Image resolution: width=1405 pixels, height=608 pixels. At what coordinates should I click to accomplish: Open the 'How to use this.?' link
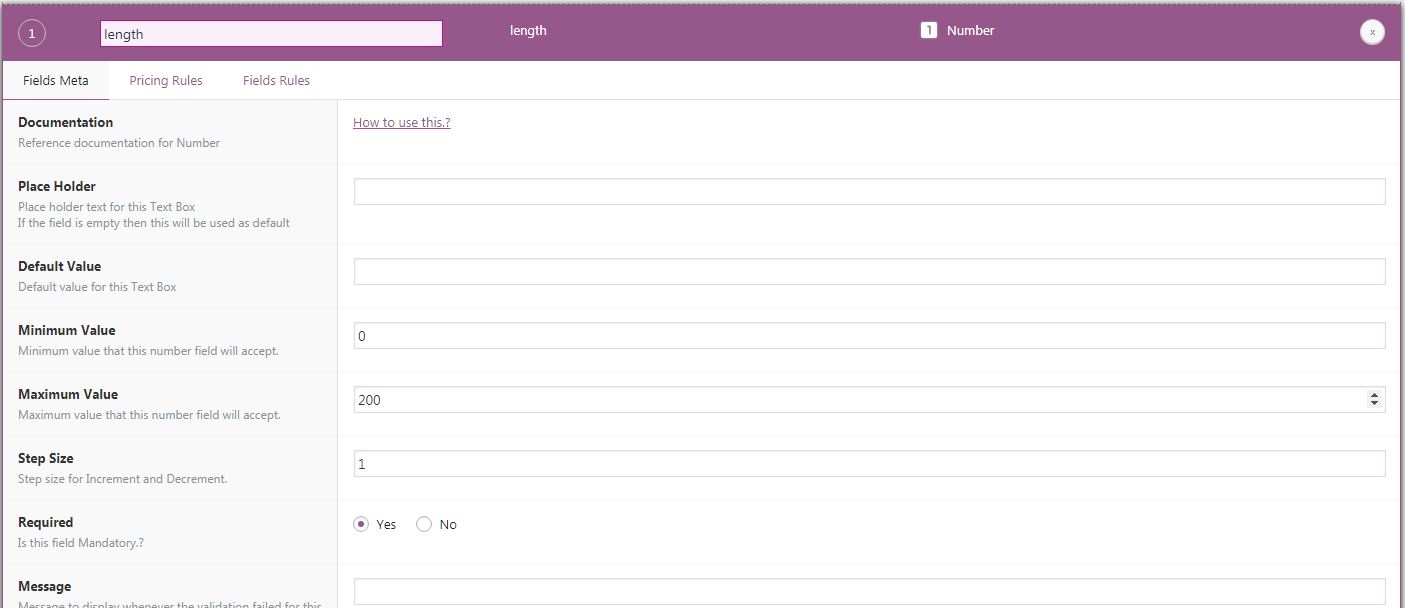(401, 122)
